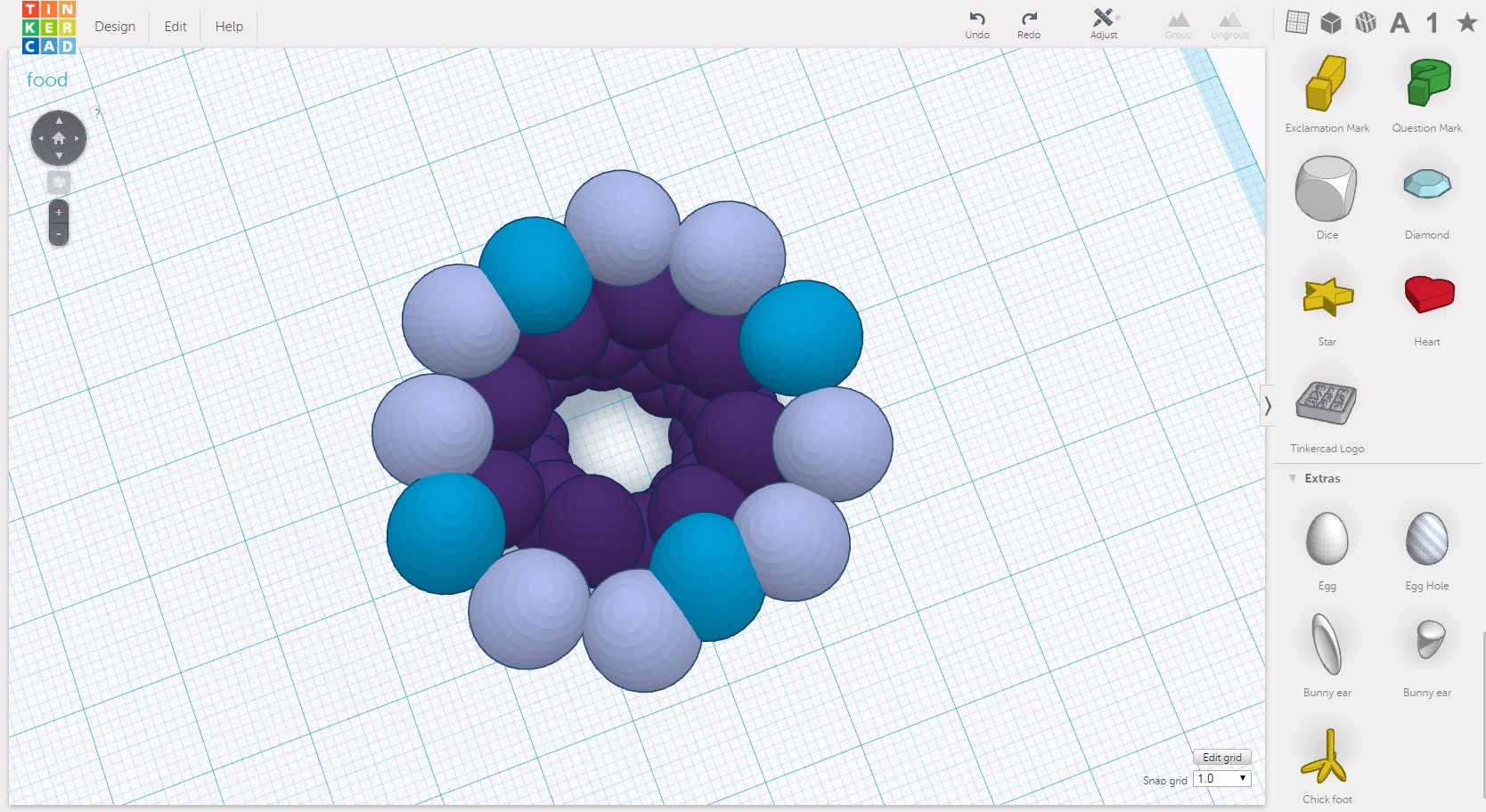Collapse the Extras section
Viewport: 1486px width, 812px height.
point(1293,478)
